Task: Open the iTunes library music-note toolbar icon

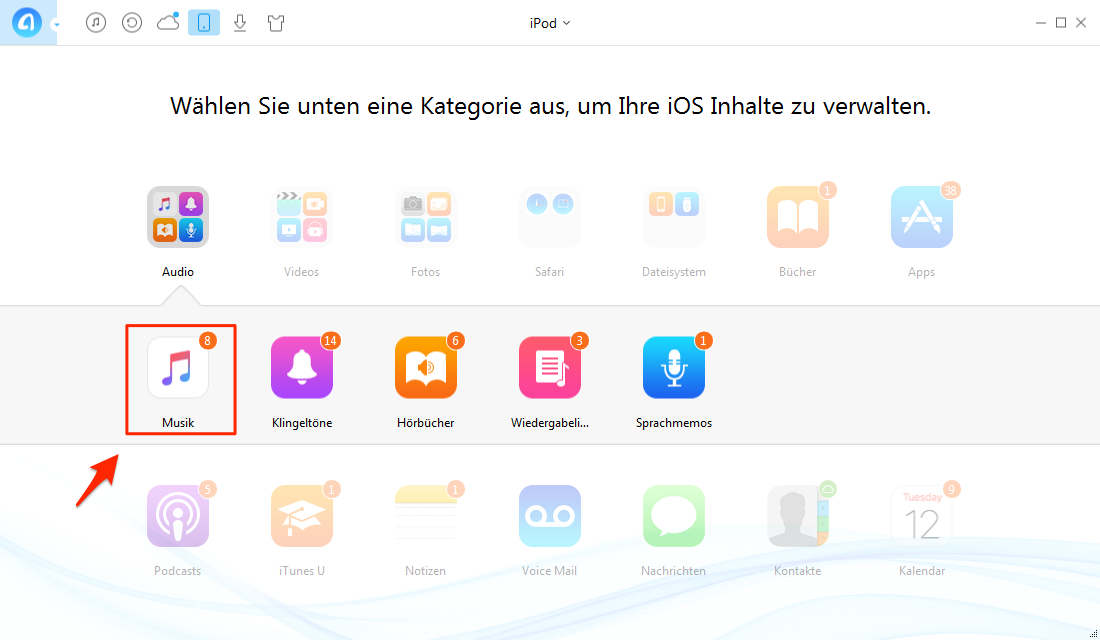Action: [96, 22]
